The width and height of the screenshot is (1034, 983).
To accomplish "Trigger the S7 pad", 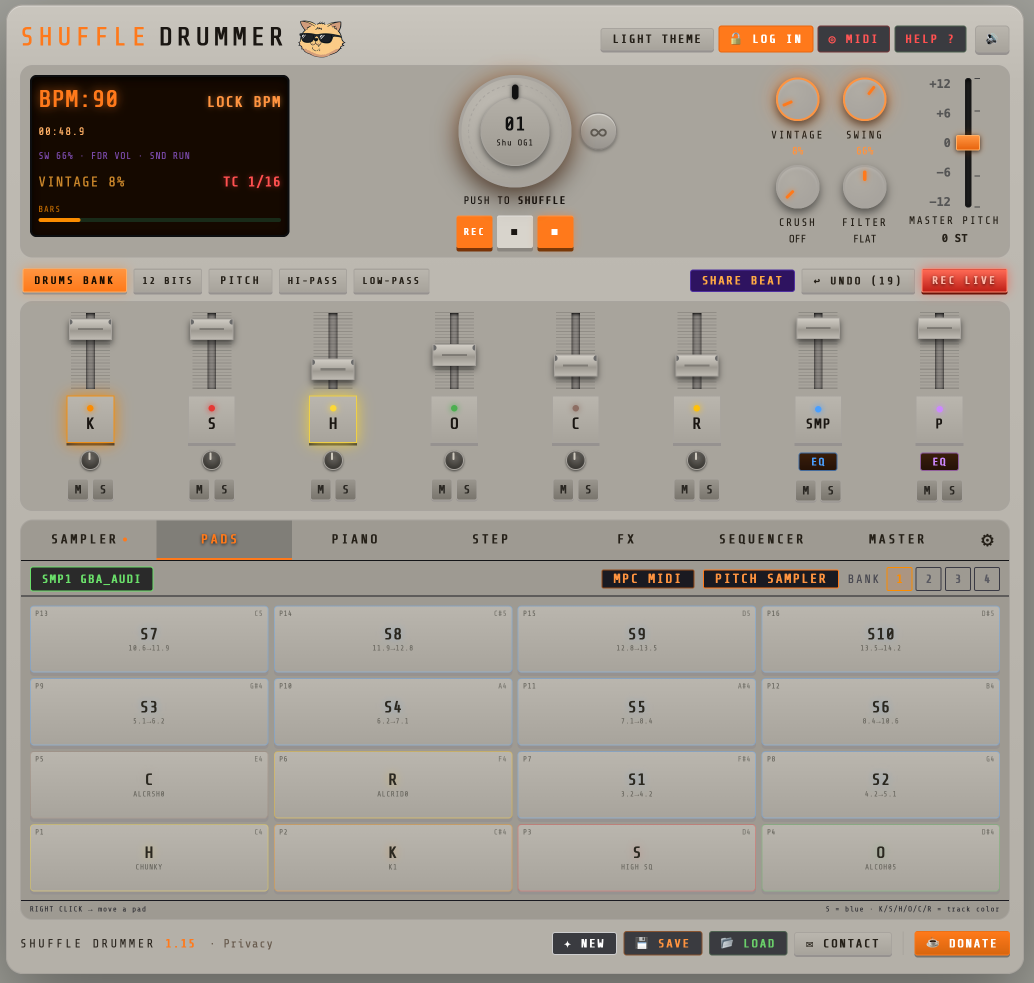I will [x=149, y=640].
